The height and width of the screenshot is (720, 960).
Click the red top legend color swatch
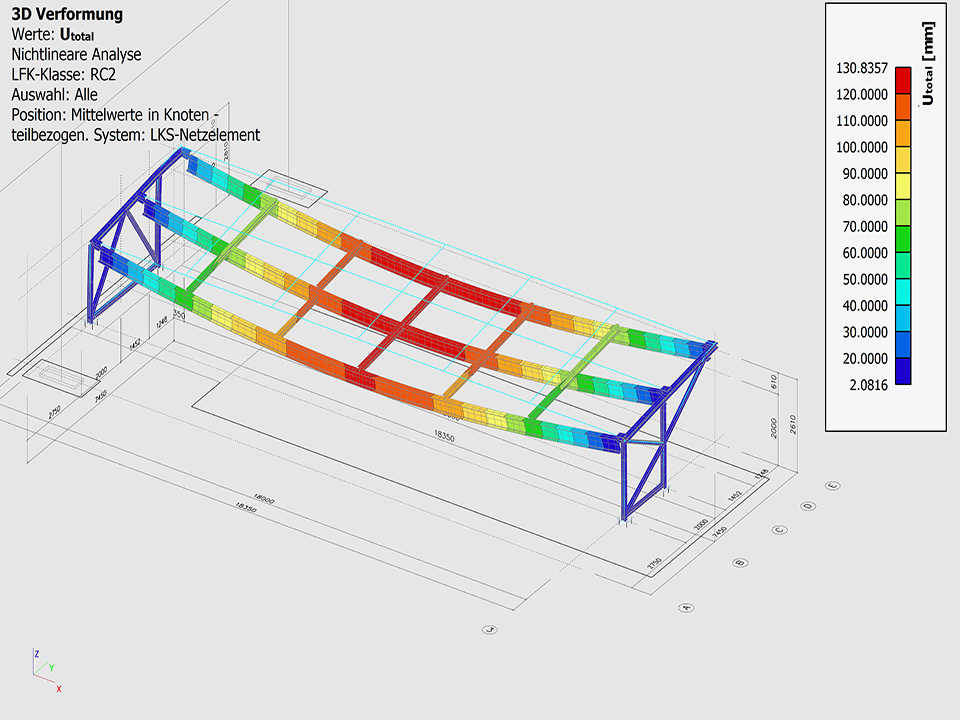(903, 80)
